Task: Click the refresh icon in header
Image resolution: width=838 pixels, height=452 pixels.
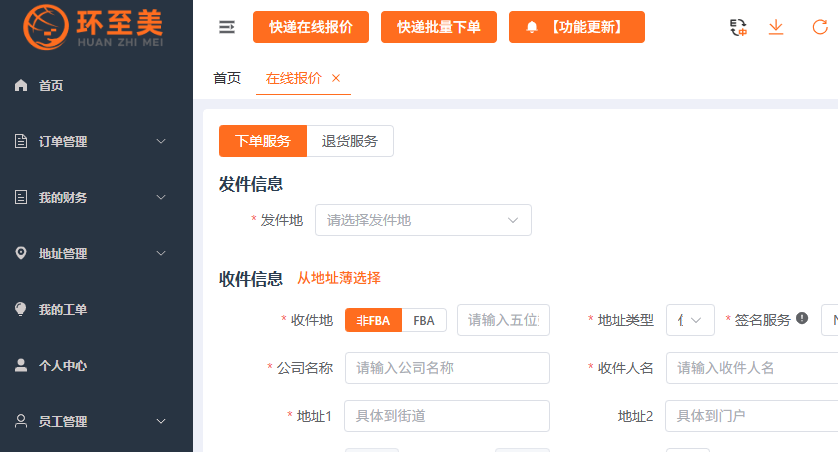Action: (x=820, y=28)
